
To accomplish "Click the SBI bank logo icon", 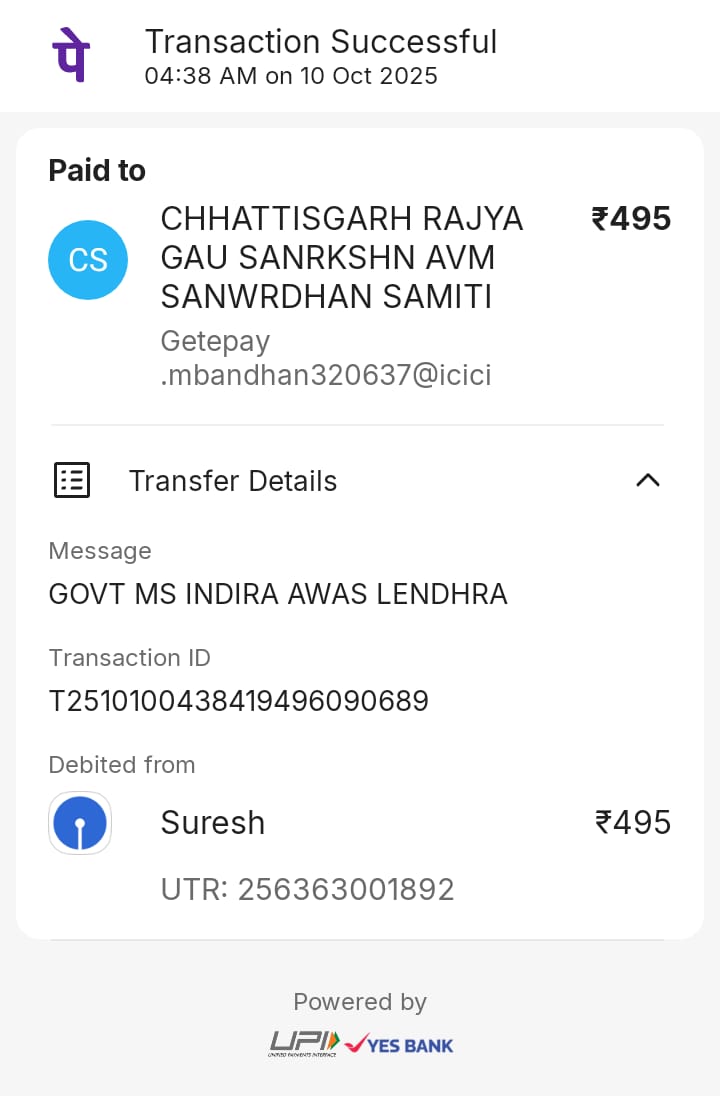I will [x=80, y=823].
